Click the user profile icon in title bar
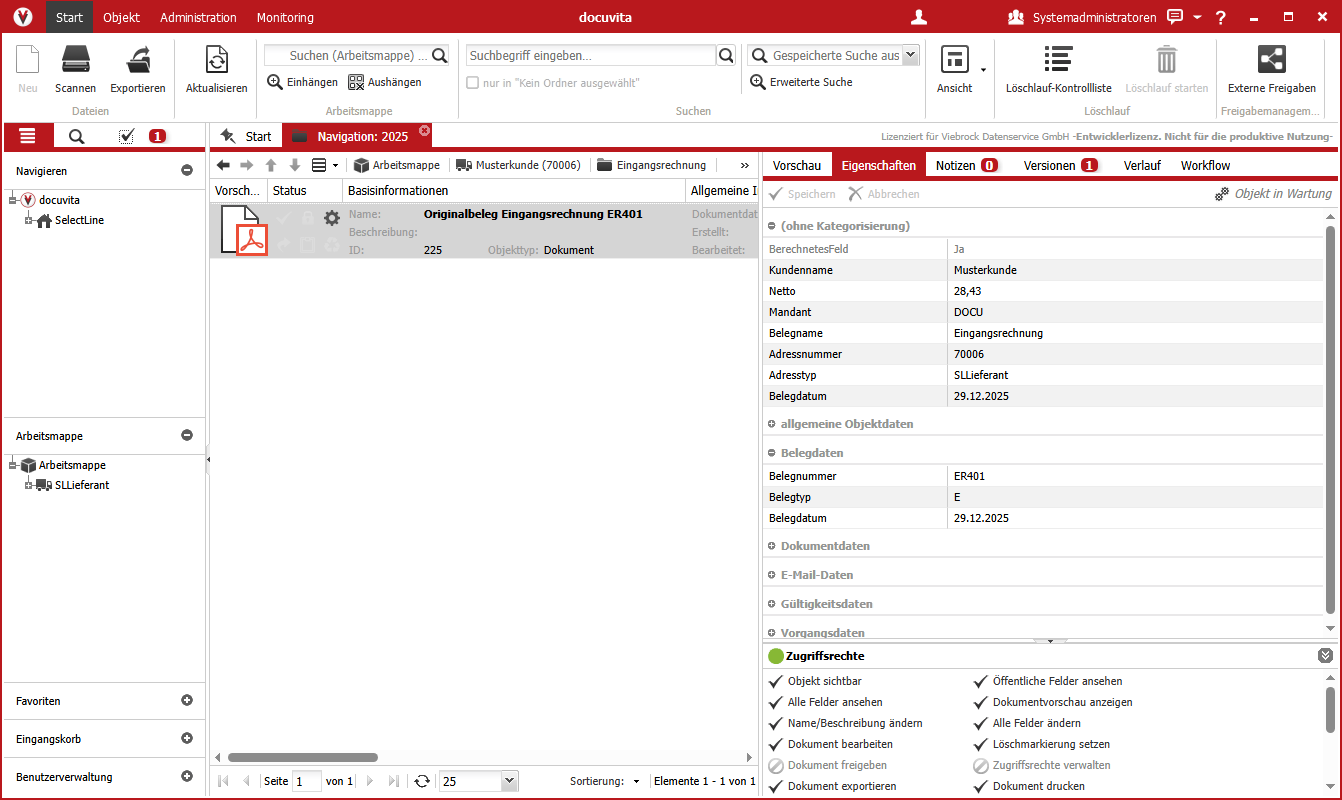 coord(918,17)
